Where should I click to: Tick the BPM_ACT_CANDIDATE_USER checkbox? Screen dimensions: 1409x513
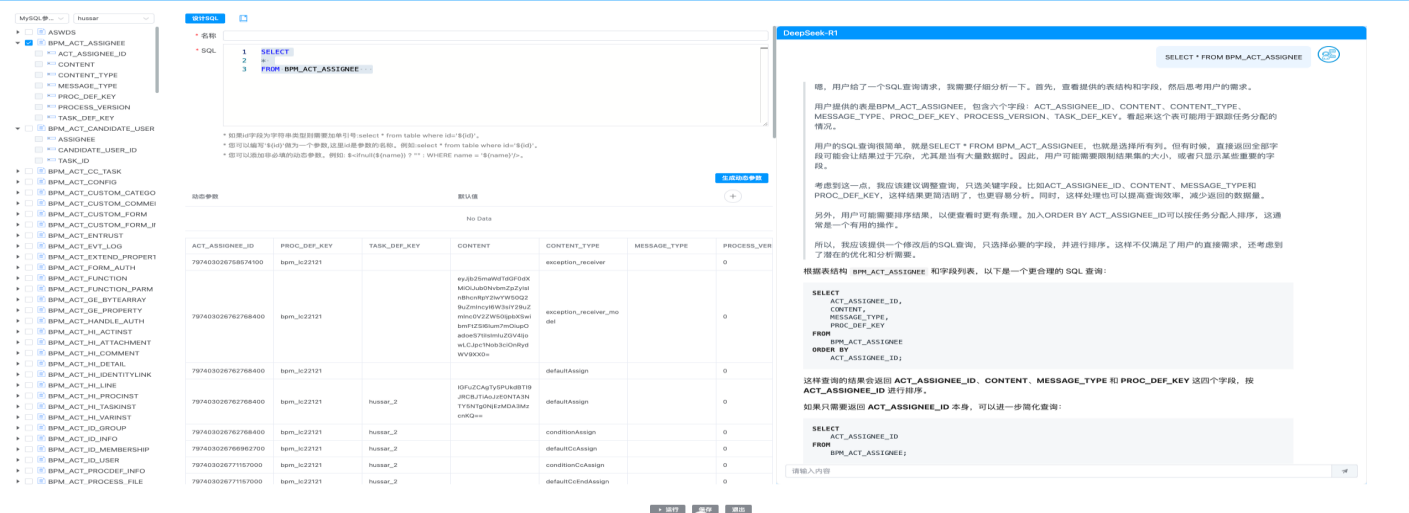pyautogui.click(x=29, y=128)
